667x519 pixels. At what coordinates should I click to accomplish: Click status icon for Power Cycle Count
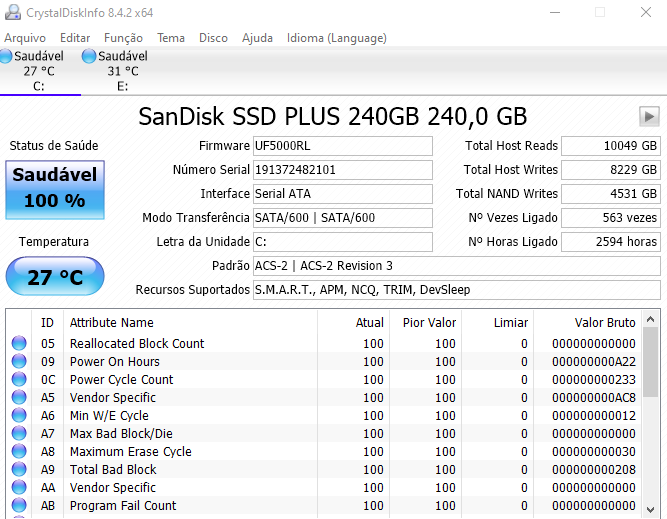click(19, 379)
